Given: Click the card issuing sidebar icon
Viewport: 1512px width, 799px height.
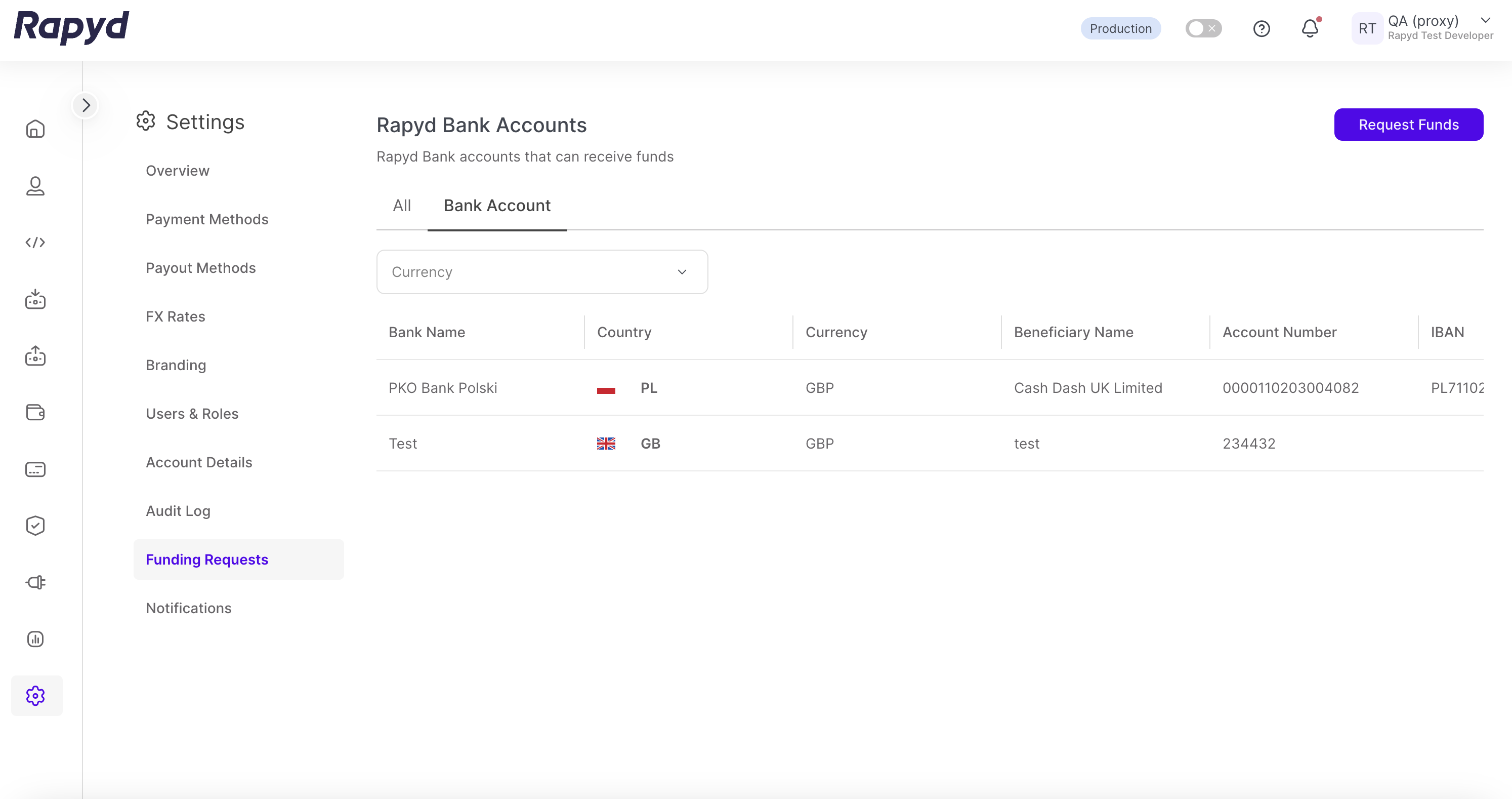Looking at the screenshot, I should pos(35,469).
